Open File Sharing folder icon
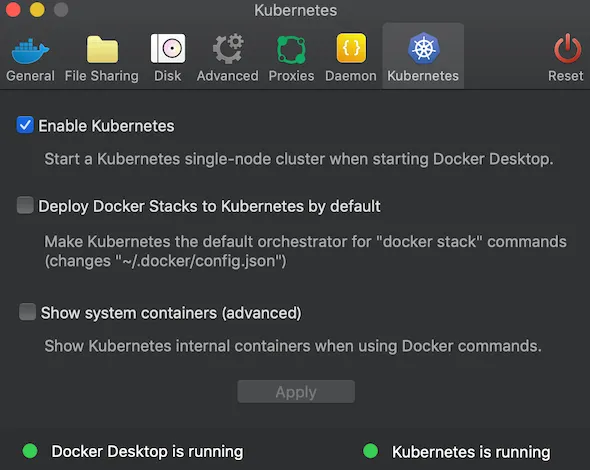Viewport: 590px width, 470px height. (102, 49)
